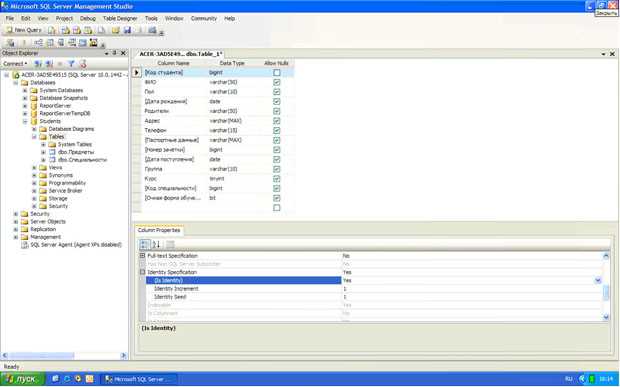Uncheck Allow Nulls for Адрес column

tap(277, 121)
